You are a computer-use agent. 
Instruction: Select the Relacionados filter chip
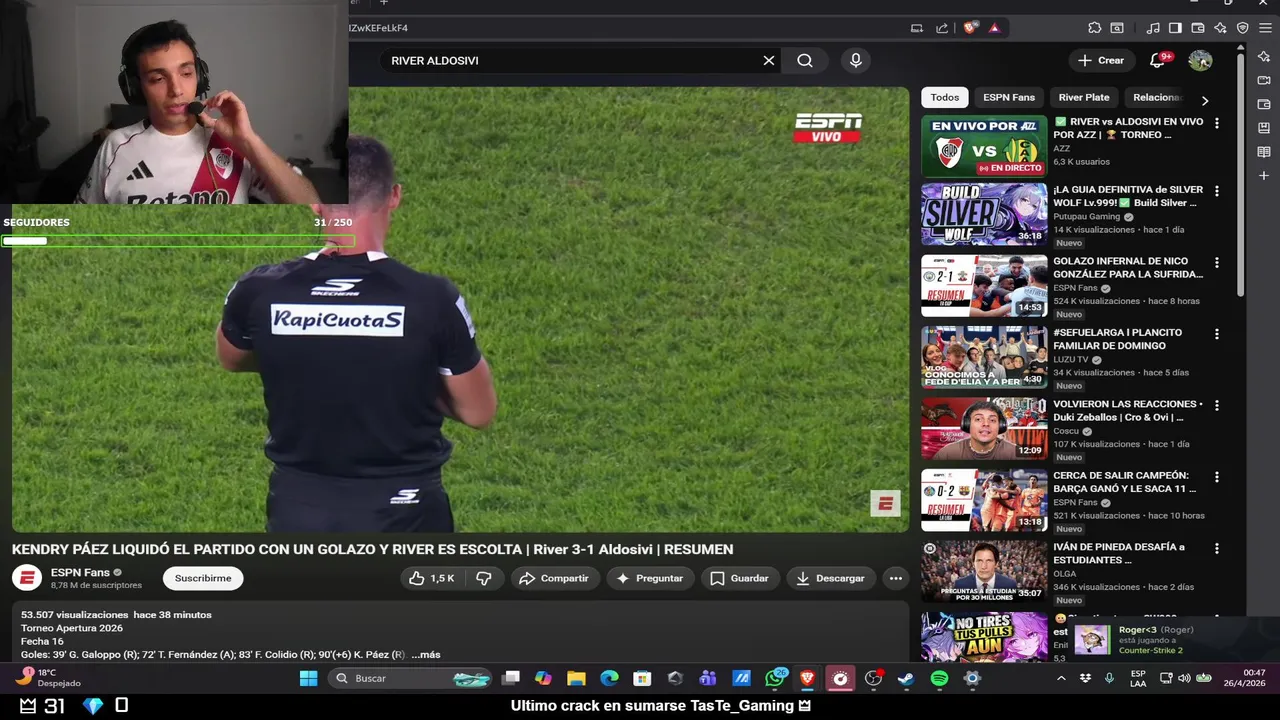click(1157, 97)
